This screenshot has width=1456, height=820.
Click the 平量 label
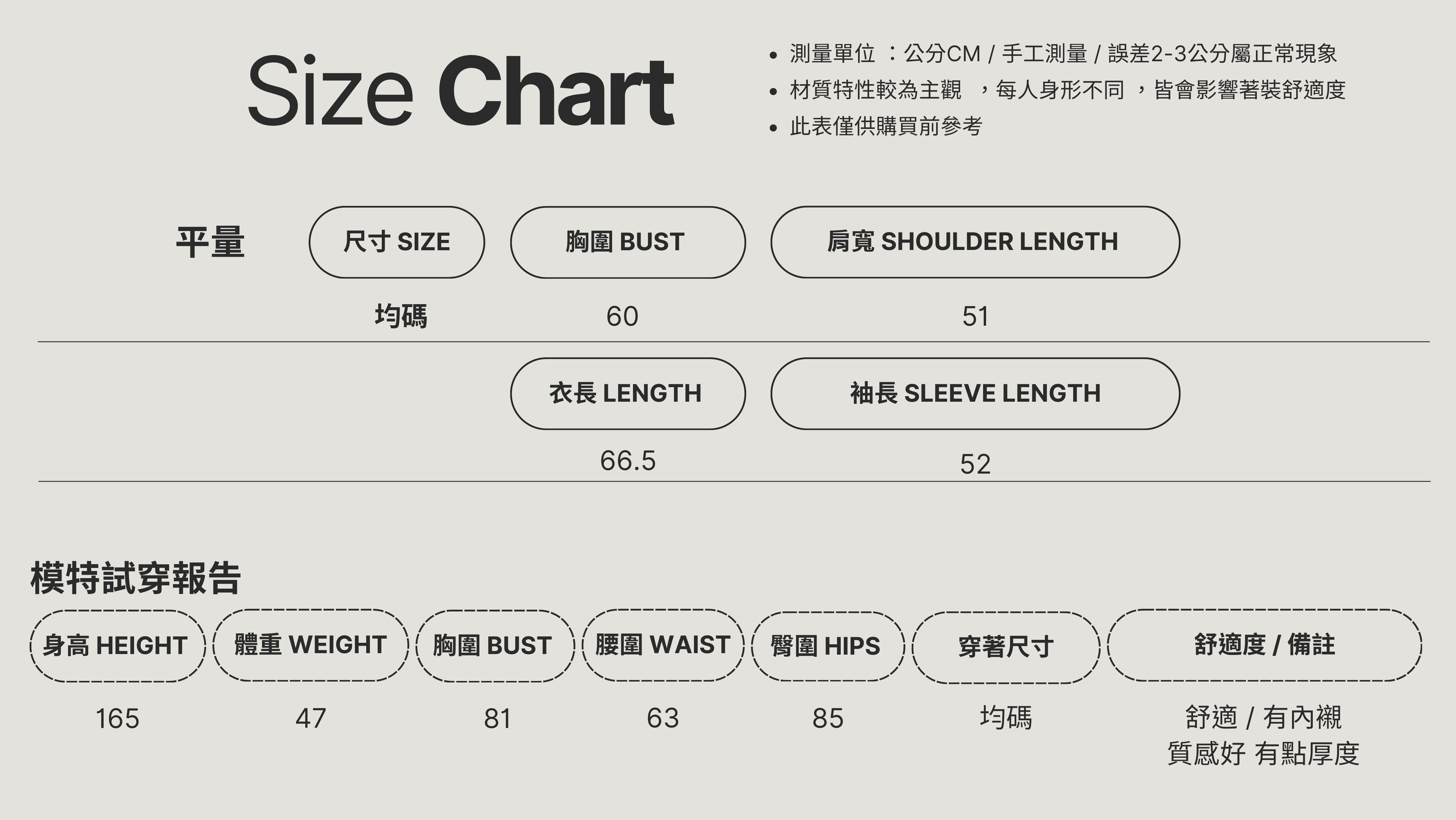[210, 242]
